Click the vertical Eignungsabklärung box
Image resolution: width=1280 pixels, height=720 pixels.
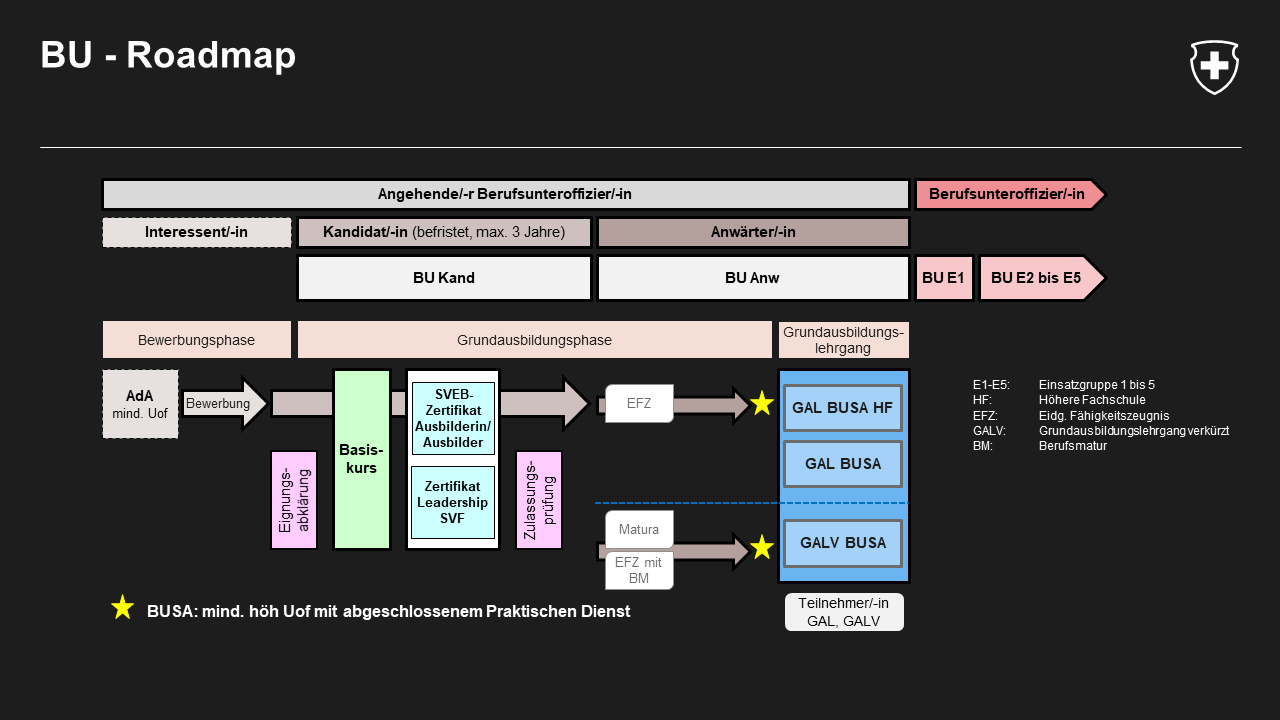click(x=293, y=499)
